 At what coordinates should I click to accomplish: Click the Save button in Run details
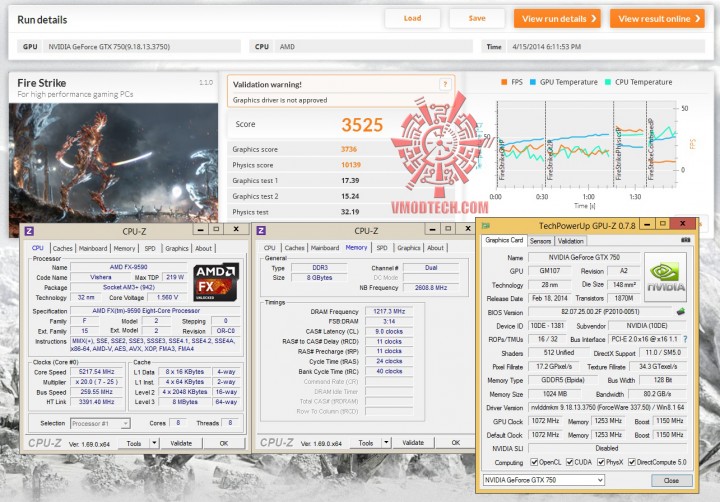(x=477, y=18)
